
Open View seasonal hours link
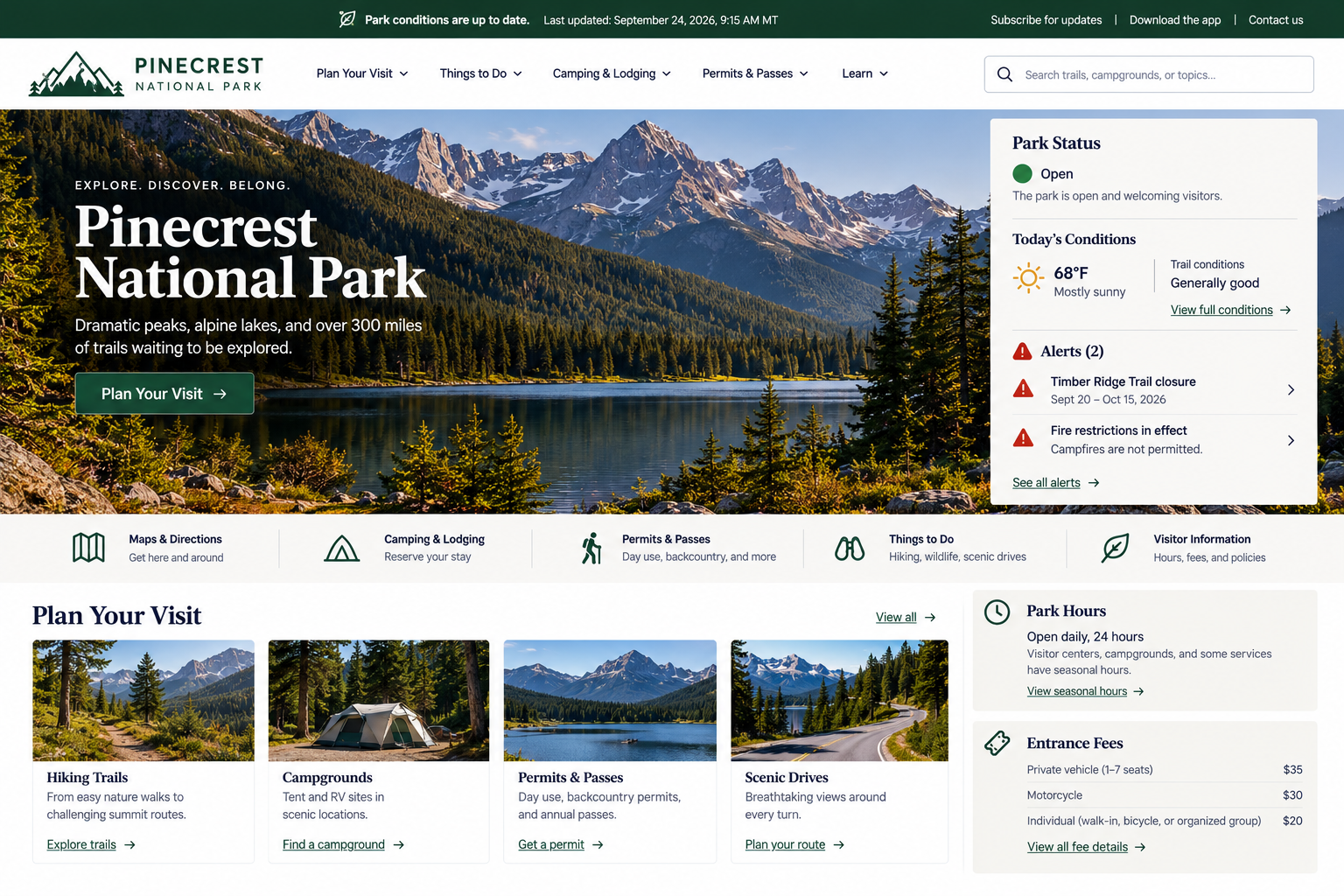coord(1085,691)
